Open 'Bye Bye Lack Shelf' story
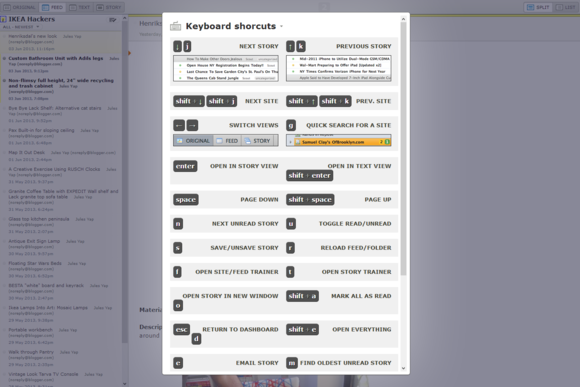The width and height of the screenshot is (580, 387). (x=55, y=108)
